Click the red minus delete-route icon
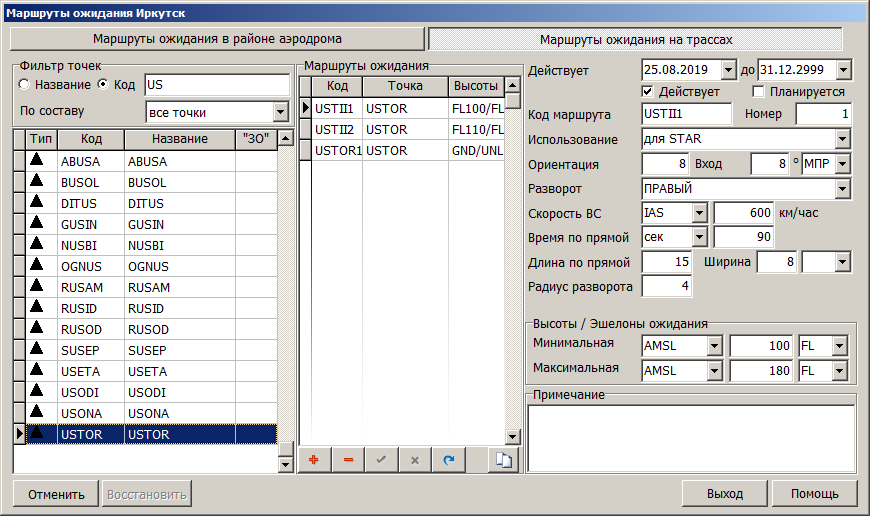Screen dimensions: 870x516 348,459
